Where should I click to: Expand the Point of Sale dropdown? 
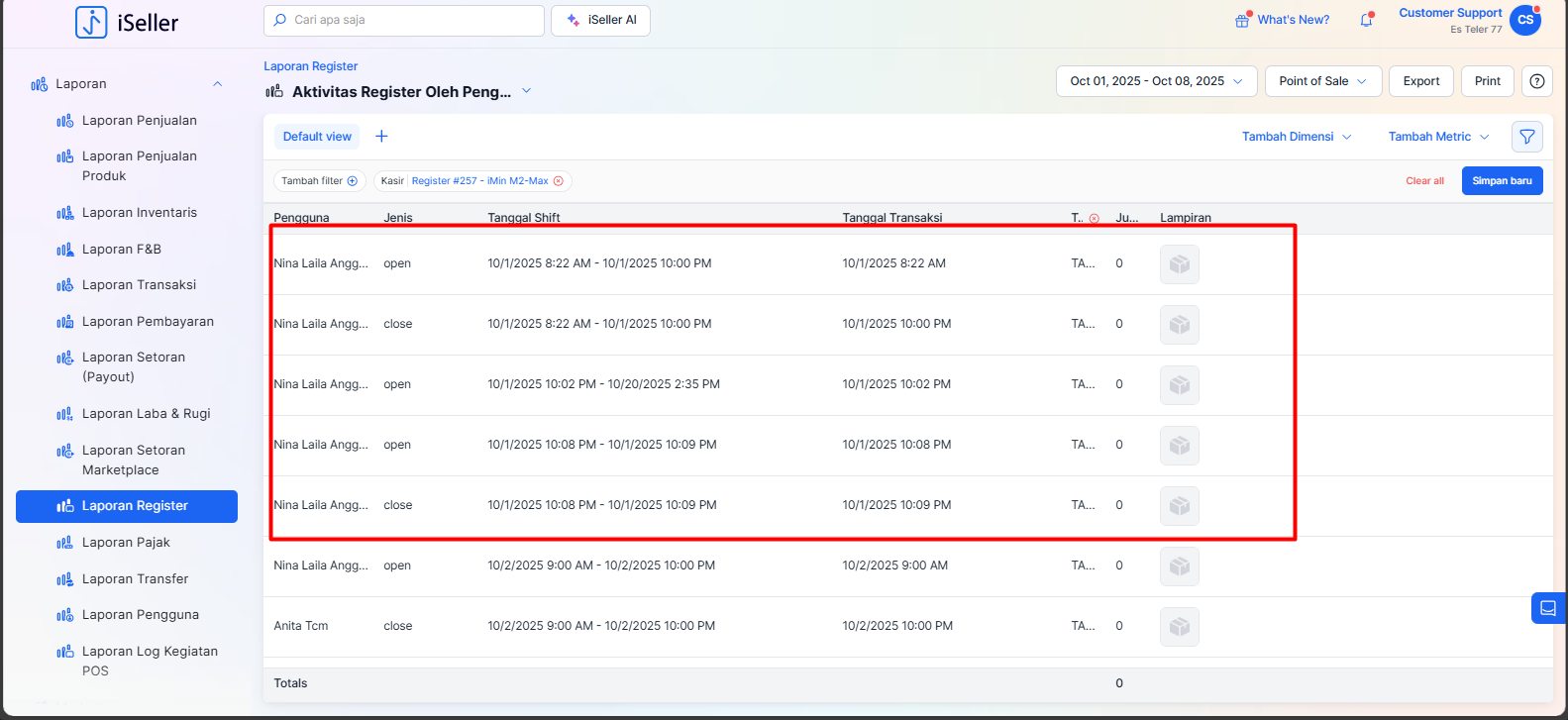(x=1322, y=81)
